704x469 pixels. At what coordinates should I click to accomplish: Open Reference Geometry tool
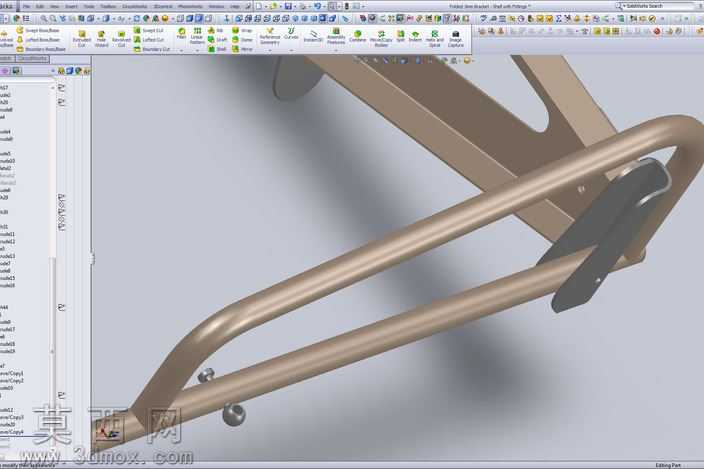(270, 36)
